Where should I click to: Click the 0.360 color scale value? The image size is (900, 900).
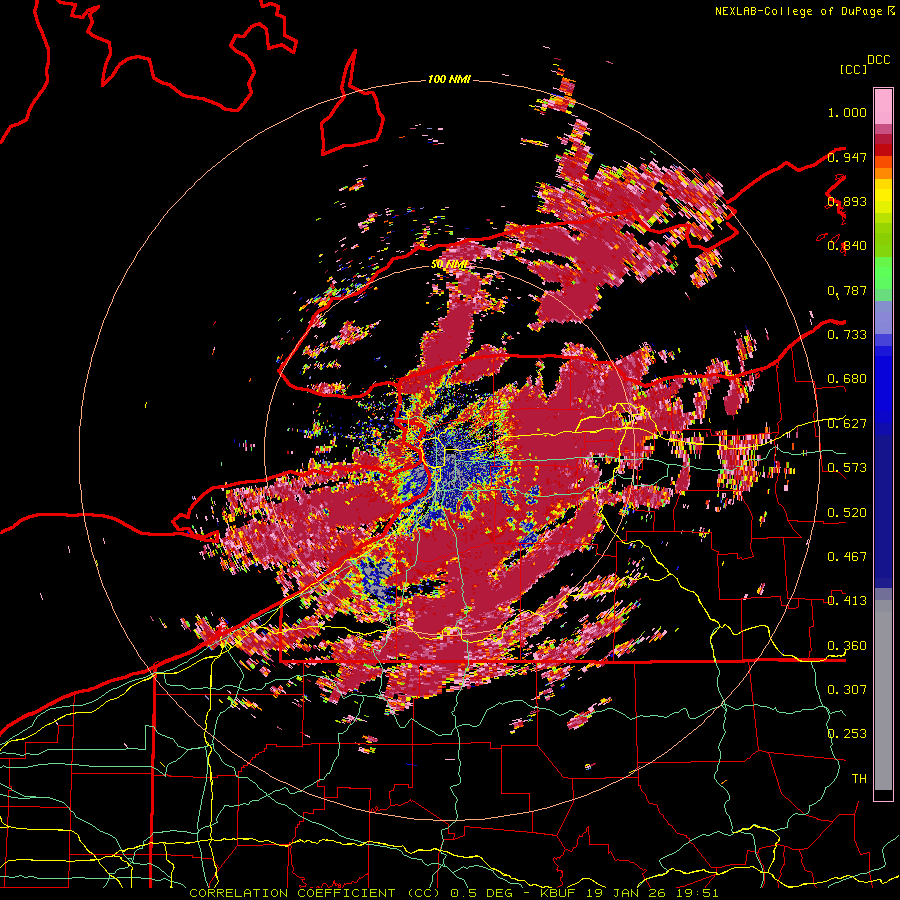click(847, 646)
